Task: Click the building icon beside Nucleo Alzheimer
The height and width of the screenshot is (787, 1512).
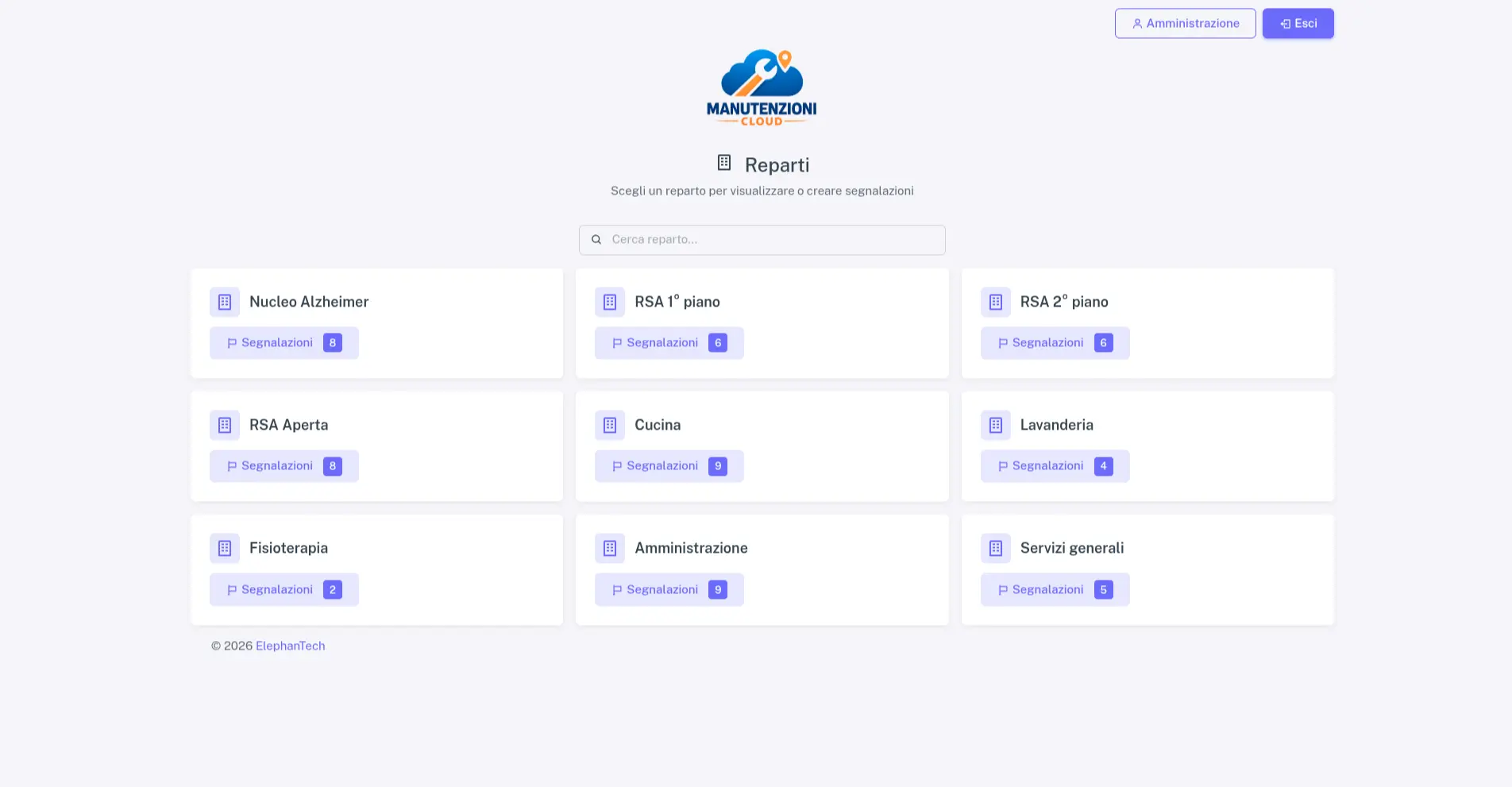Action: (225, 302)
